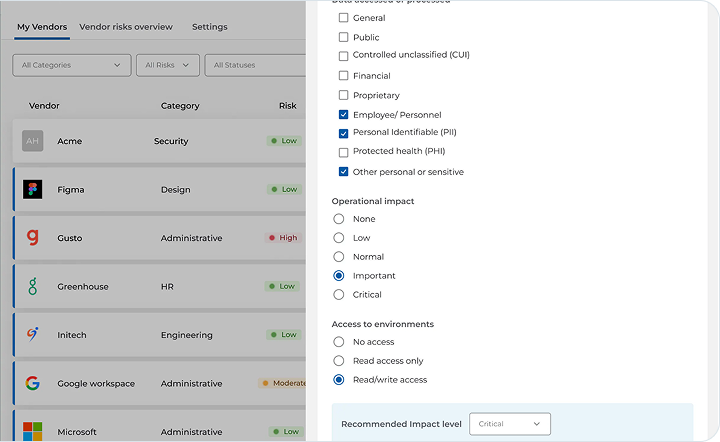This screenshot has height=442, width=720.
Task: Click the Initech logo icon
Action: 33,335
